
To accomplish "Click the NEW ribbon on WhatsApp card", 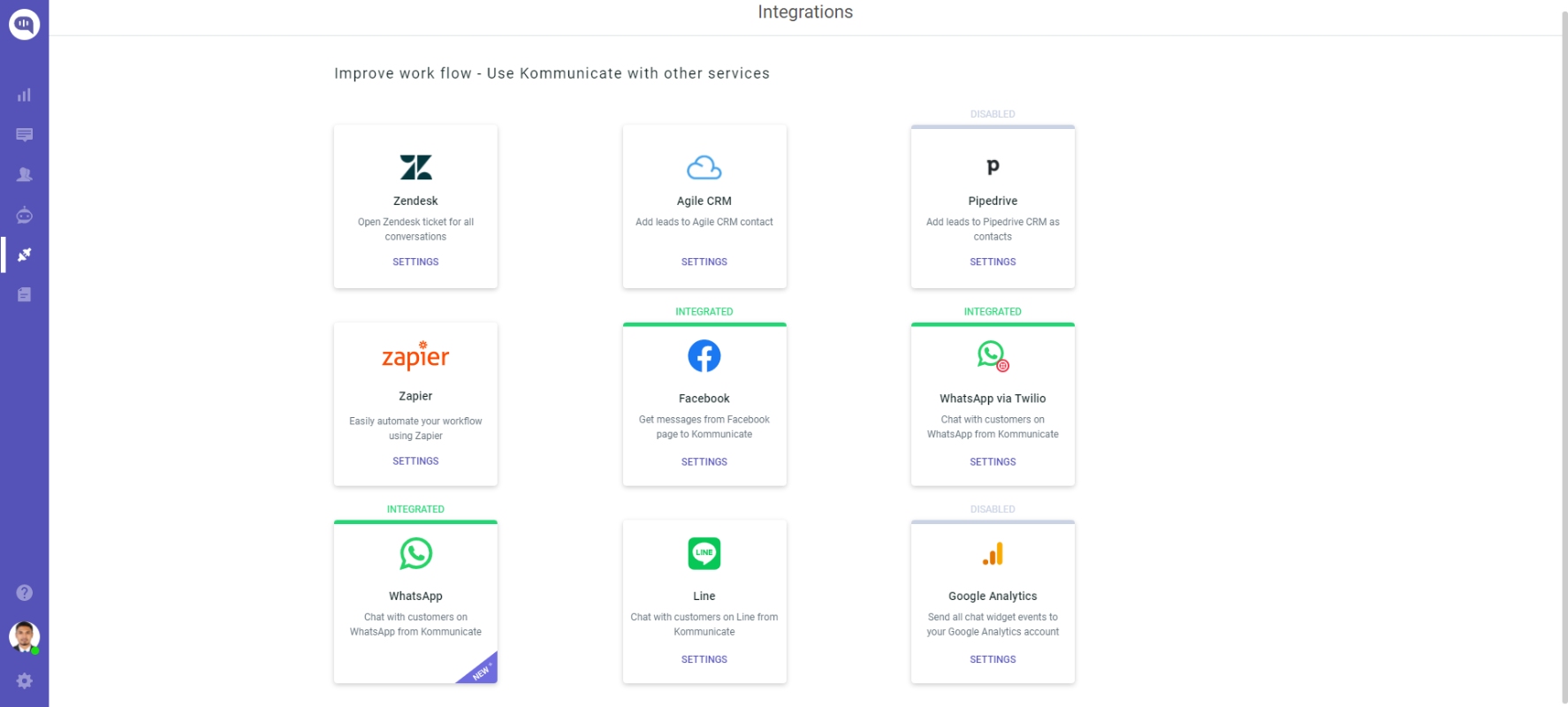I will 482,672.
